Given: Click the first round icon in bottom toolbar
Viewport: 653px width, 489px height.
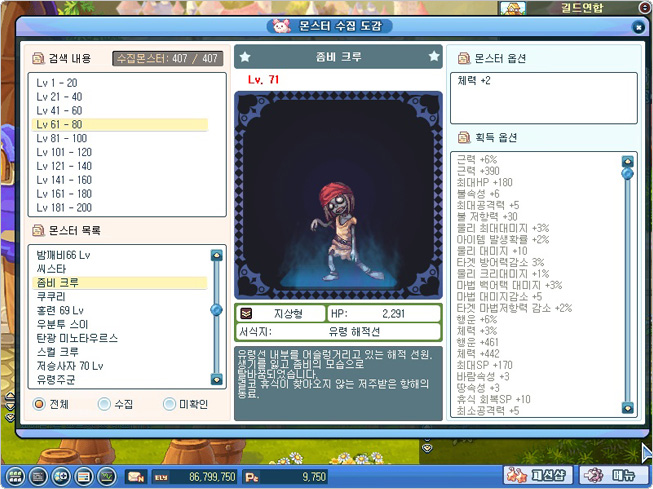Looking at the screenshot, I should point(12,476).
